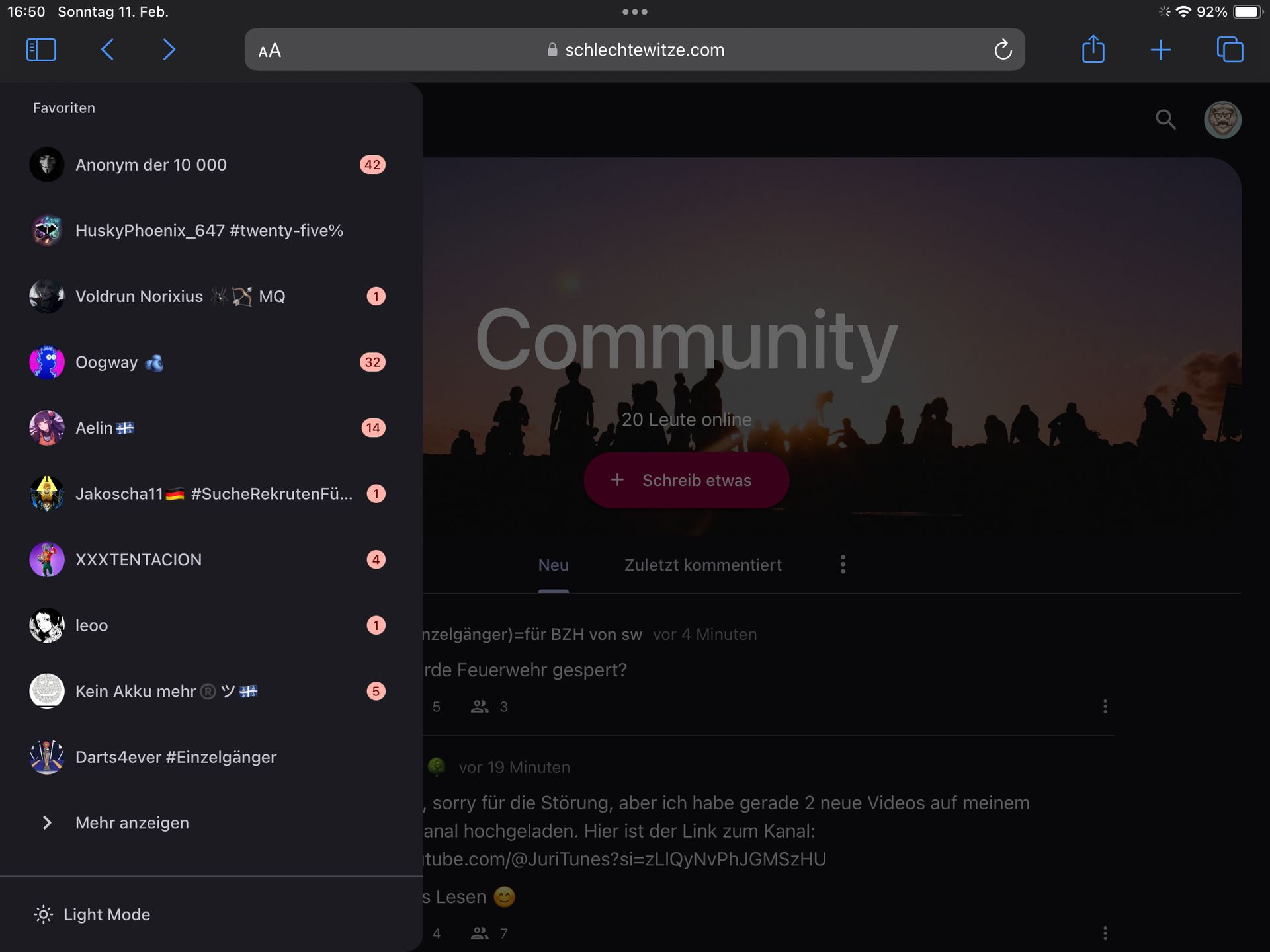
Task: Open a new tab with the plus icon
Action: pyautogui.click(x=1160, y=50)
